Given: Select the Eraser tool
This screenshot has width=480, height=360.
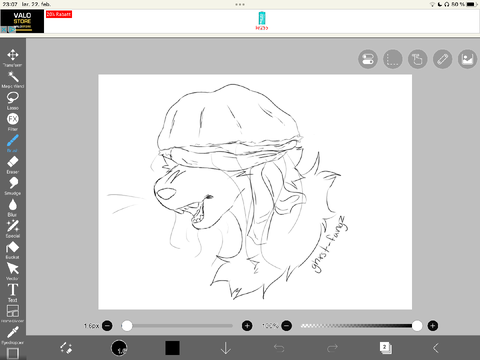Looking at the screenshot, I should coord(13,165).
